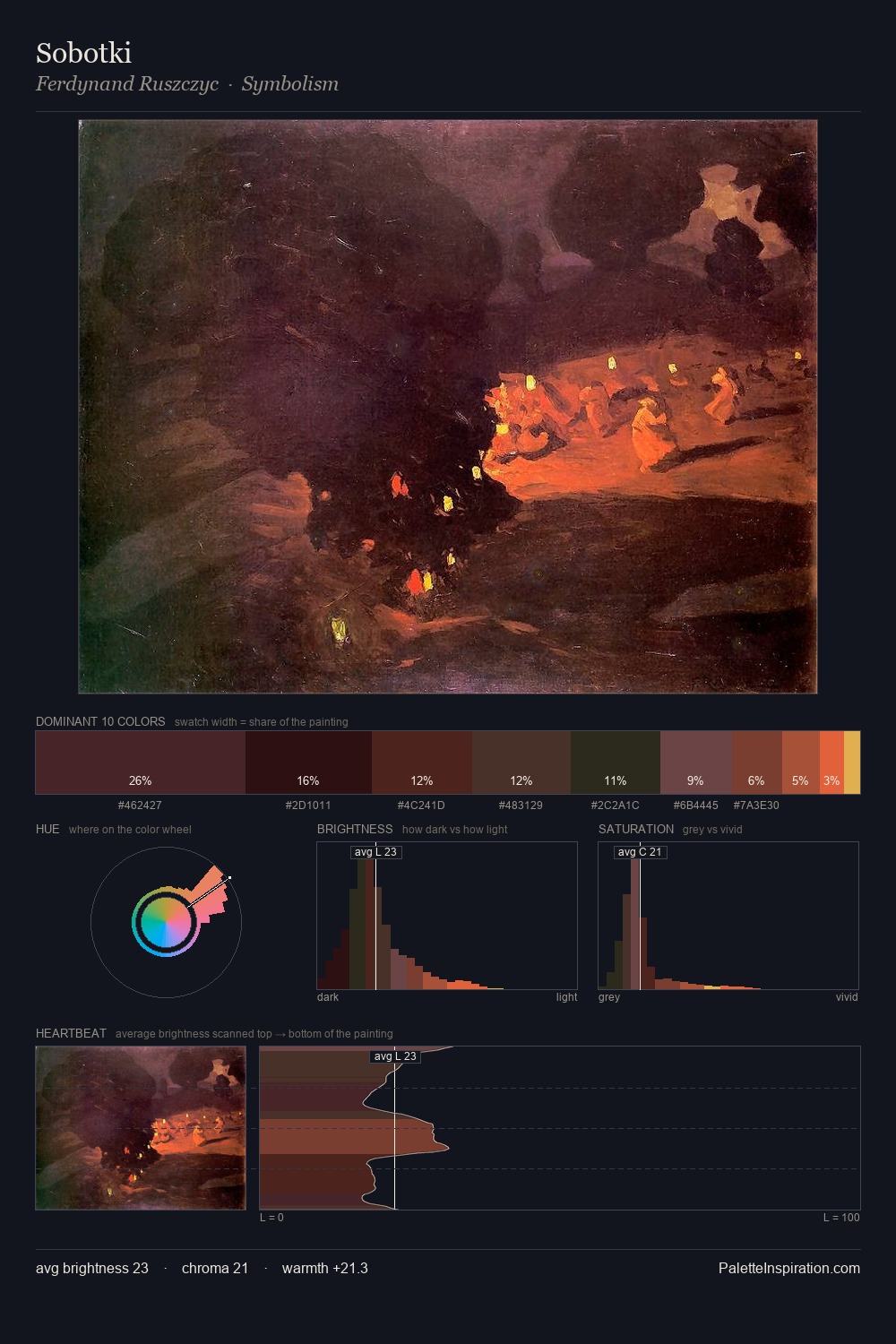The width and height of the screenshot is (896, 1344).
Task: Select the 16% swatch #2D1011
Action: click(x=308, y=762)
